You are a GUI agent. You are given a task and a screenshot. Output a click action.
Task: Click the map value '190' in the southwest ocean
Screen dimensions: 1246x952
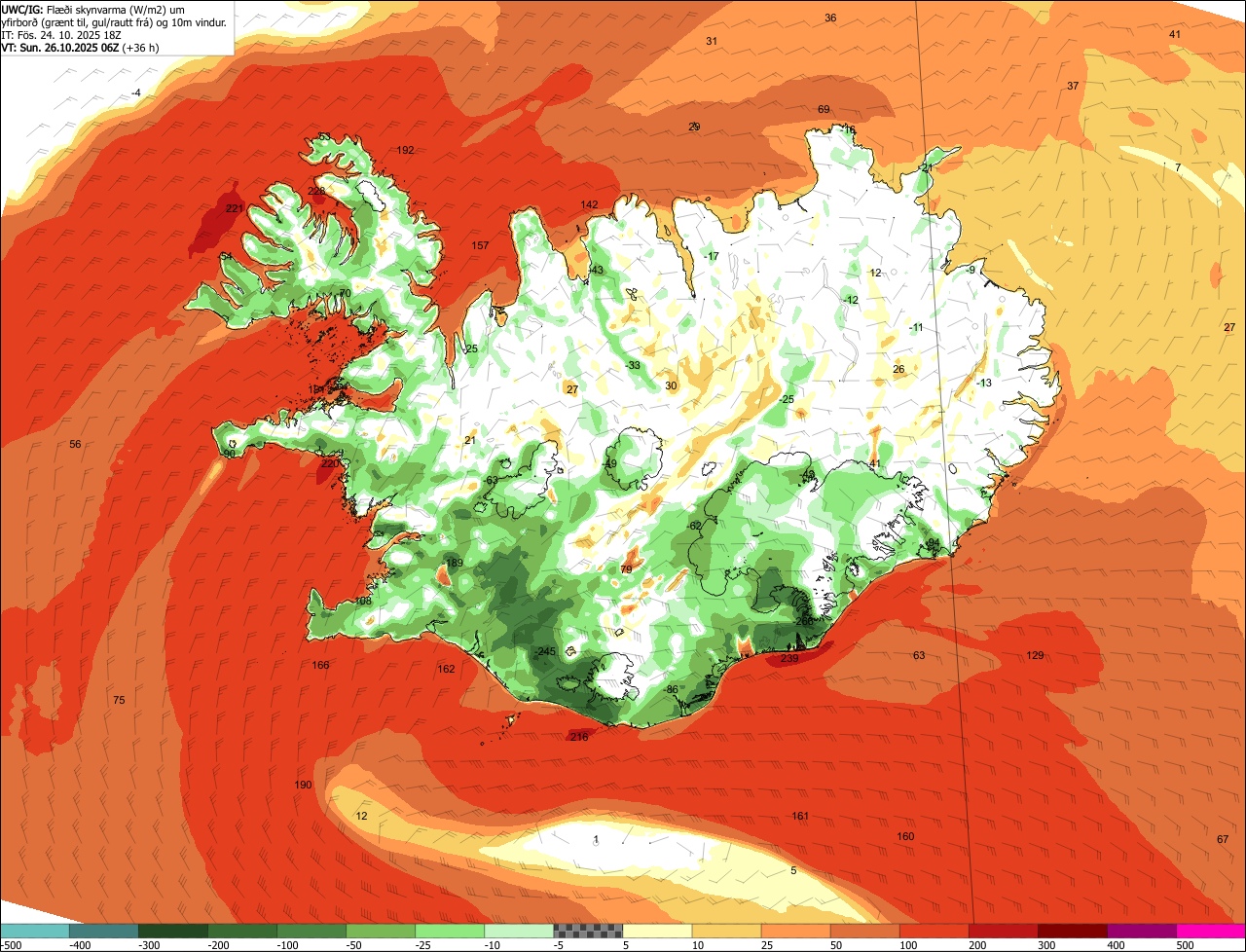coord(303,785)
